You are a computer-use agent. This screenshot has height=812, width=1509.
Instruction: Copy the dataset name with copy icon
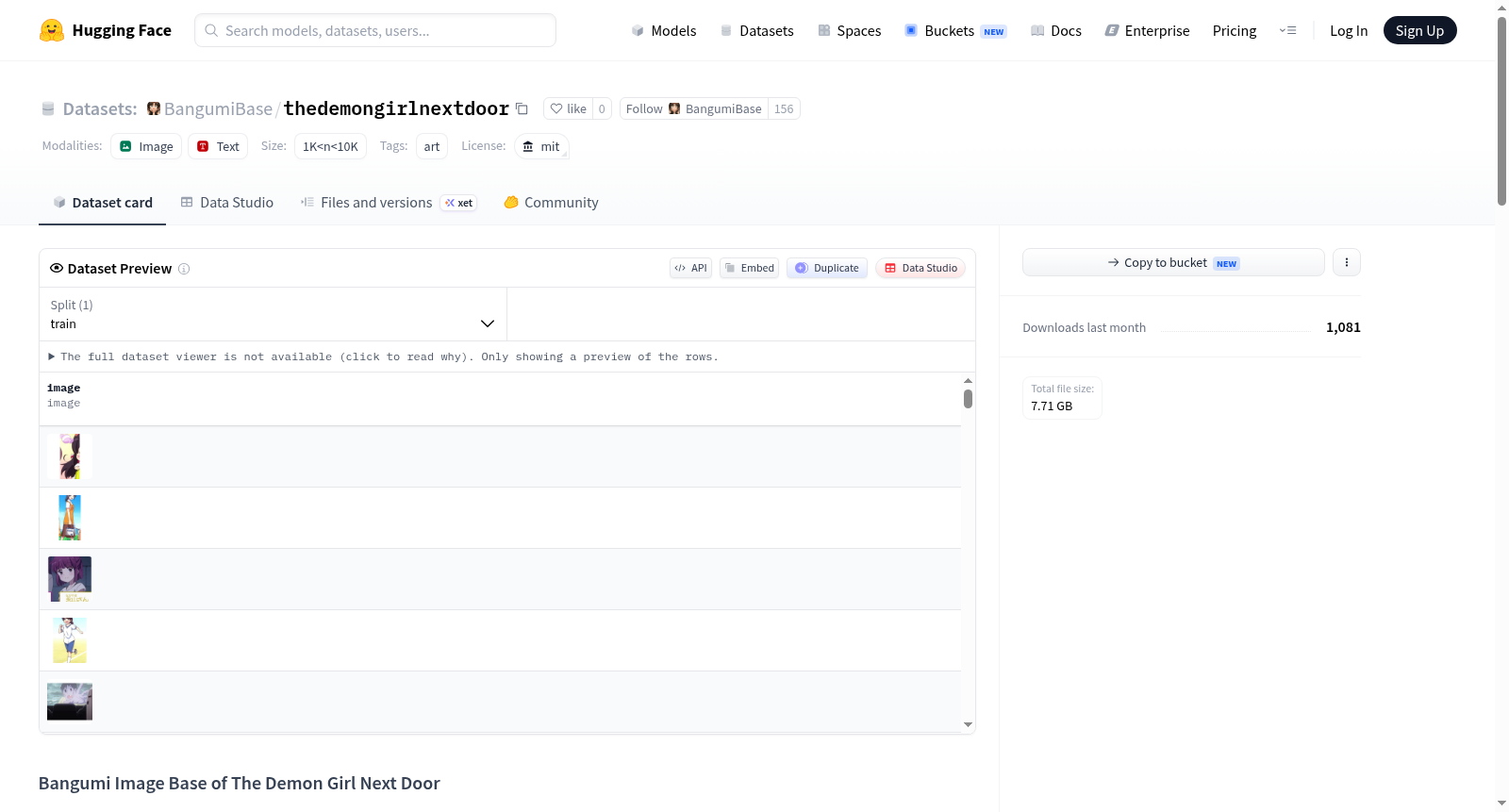(x=522, y=108)
